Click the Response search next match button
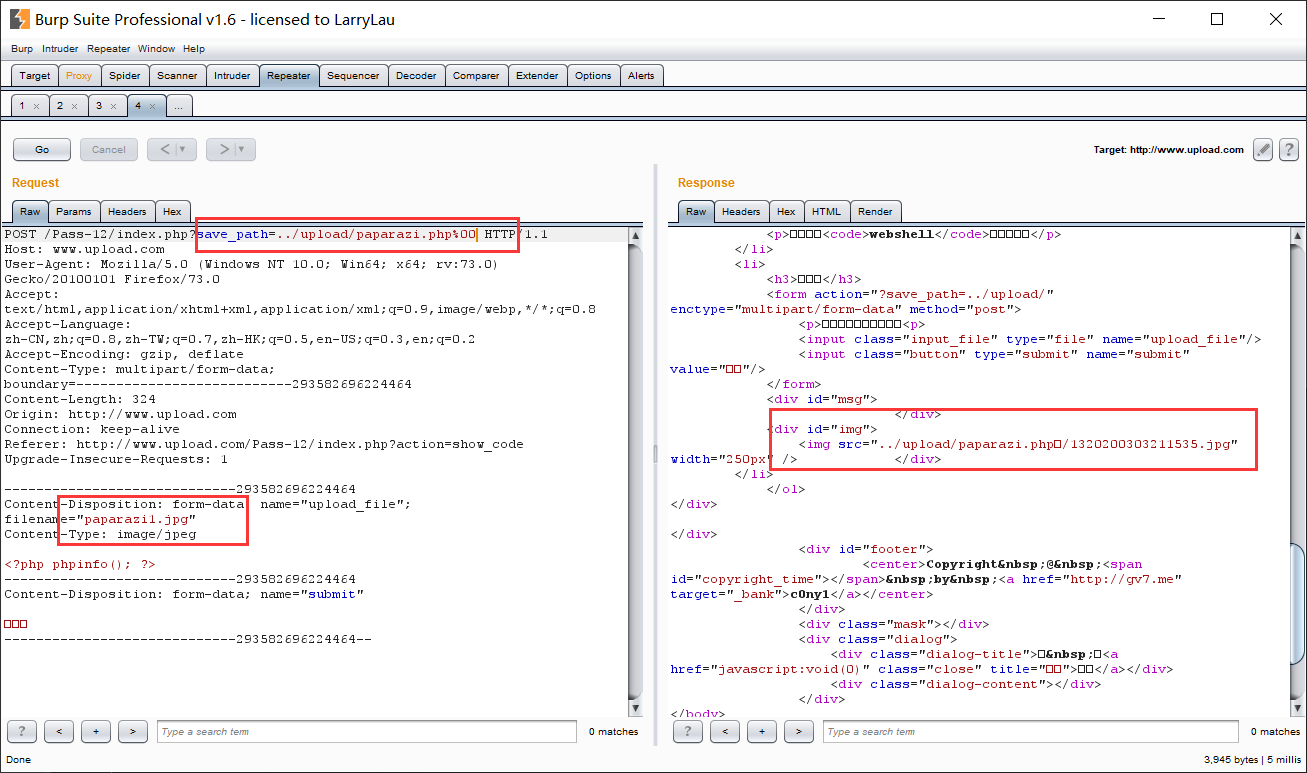This screenshot has height=773, width=1307. click(x=799, y=731)
